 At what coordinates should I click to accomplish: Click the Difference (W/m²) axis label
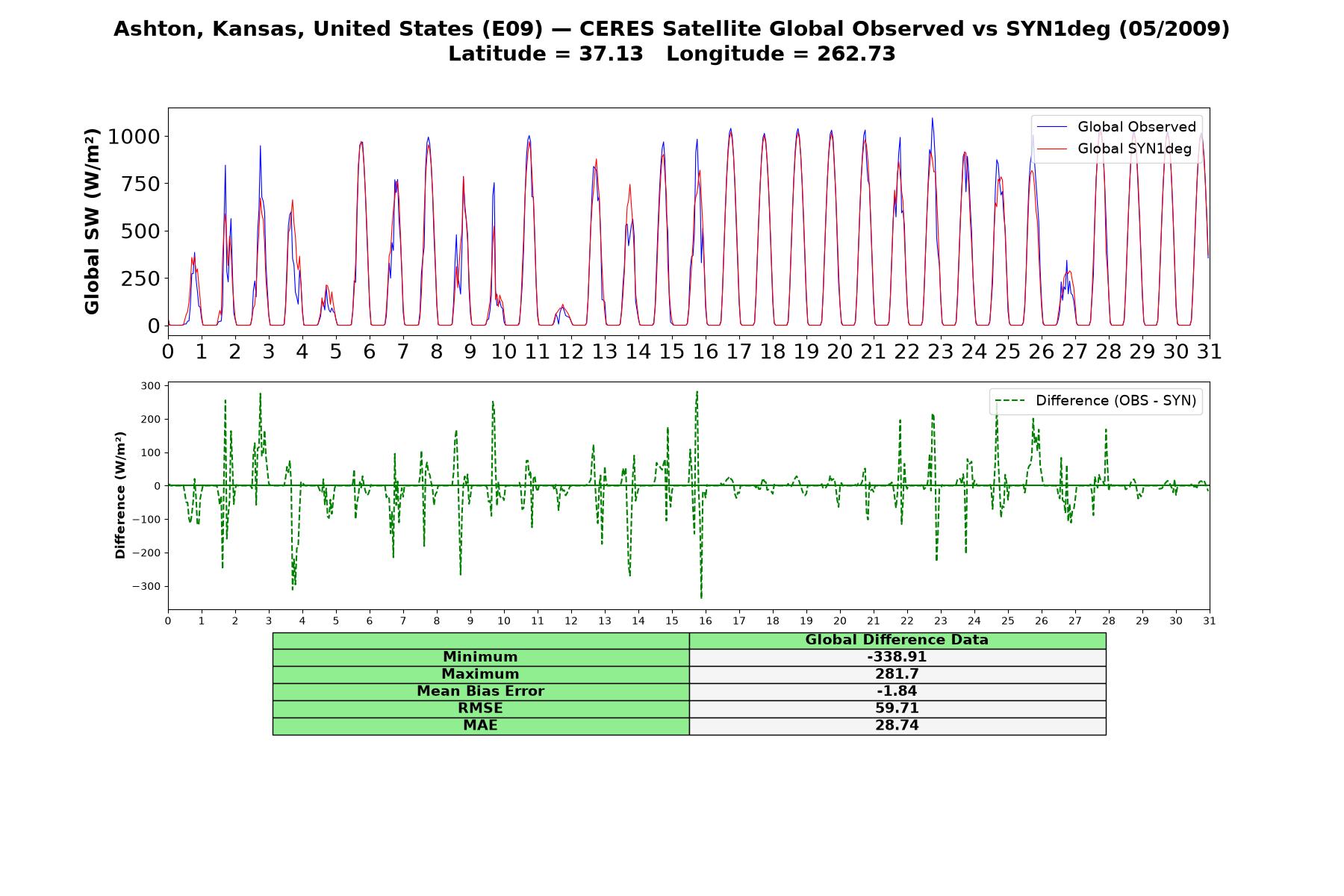(x=120, y=495)
